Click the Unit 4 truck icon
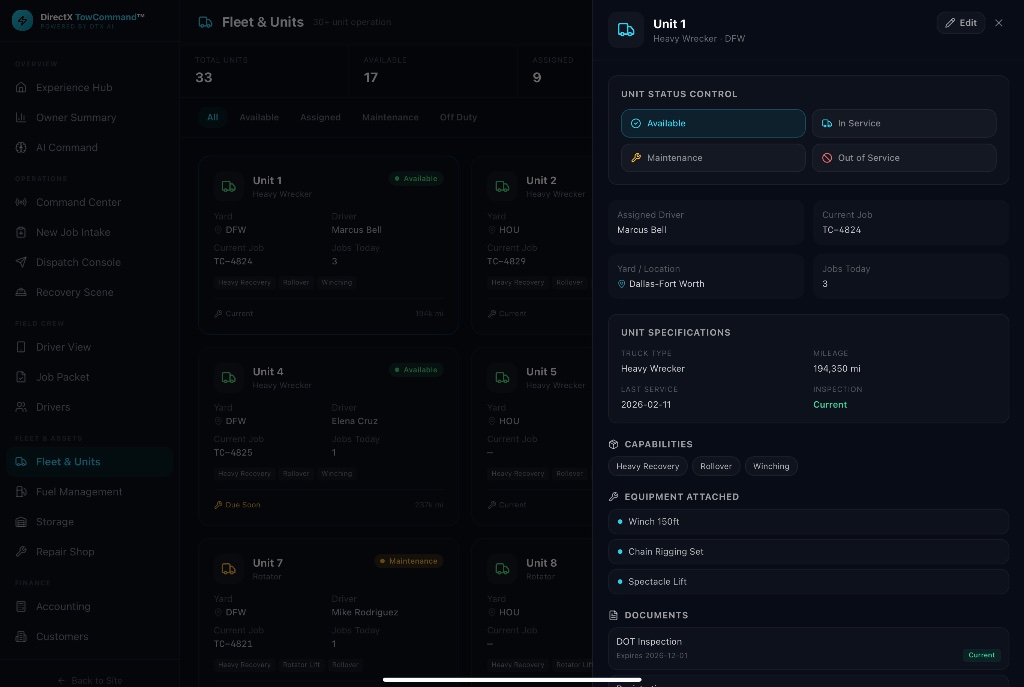Viewport: 1024px width, 687px height. coord(229,377)
